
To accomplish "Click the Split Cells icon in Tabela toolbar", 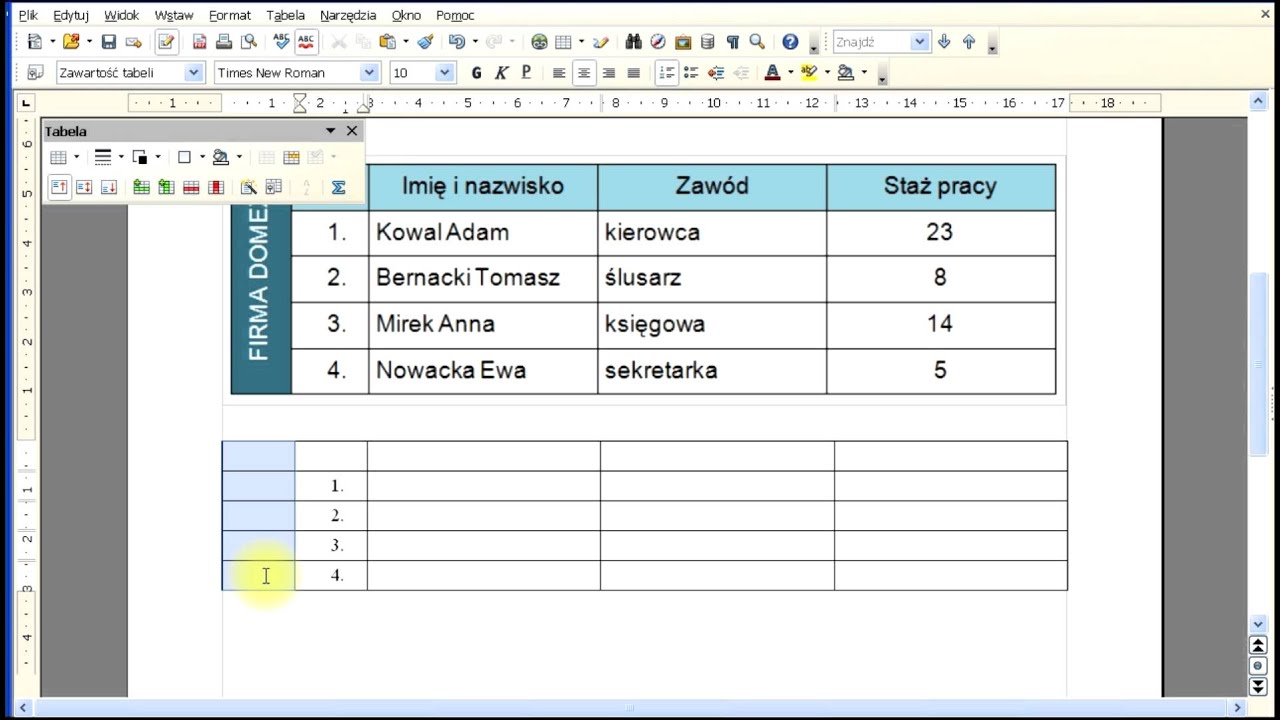I will [291, 157].
